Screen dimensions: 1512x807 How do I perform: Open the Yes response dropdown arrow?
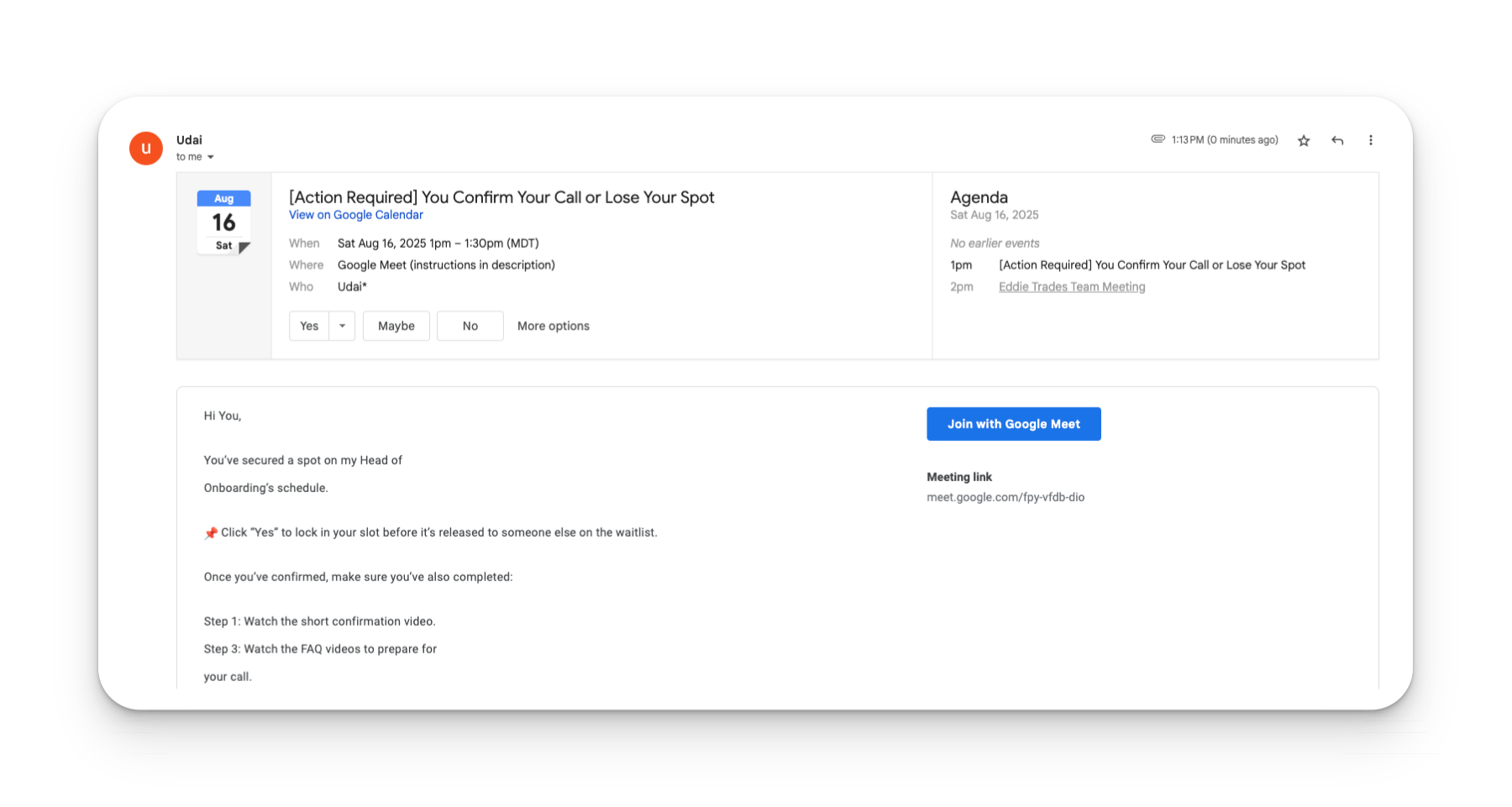point(342,326)
